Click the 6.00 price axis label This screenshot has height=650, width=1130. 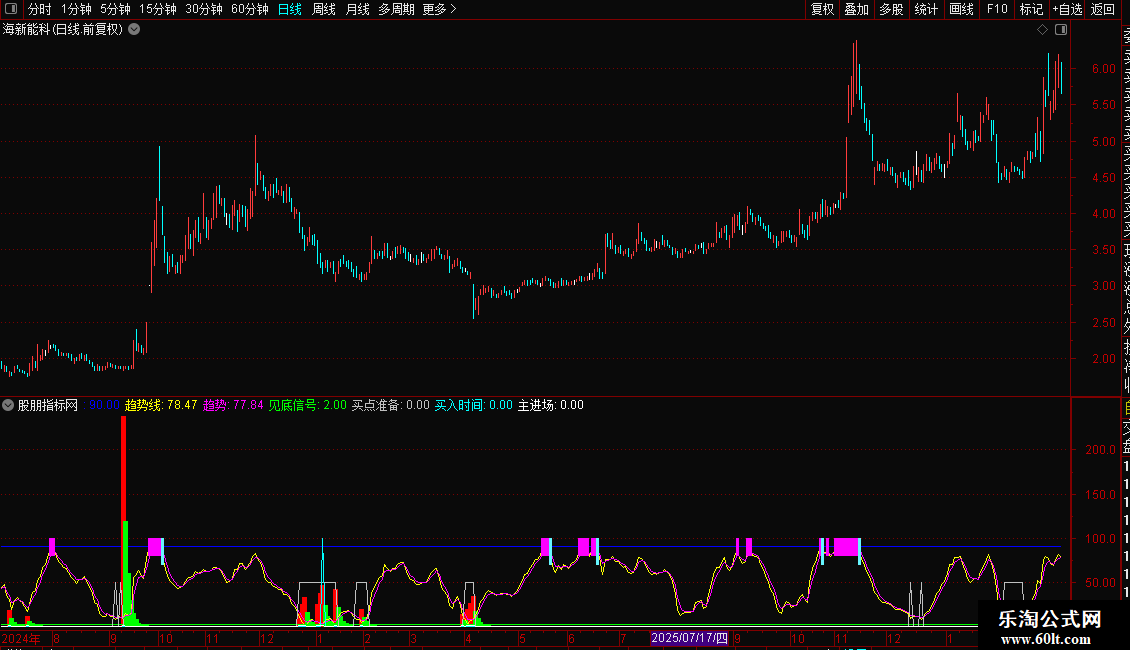coord(1103,68)
